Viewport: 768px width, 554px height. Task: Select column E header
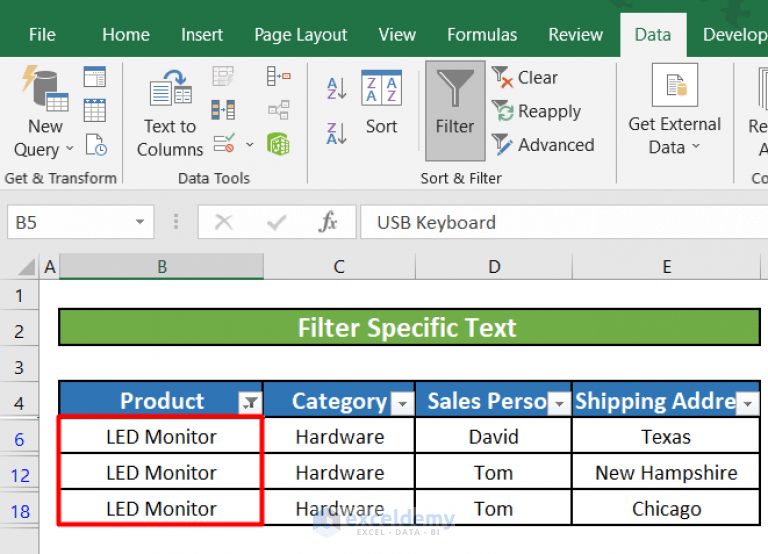pyautogui.click(x=666, y=267)
